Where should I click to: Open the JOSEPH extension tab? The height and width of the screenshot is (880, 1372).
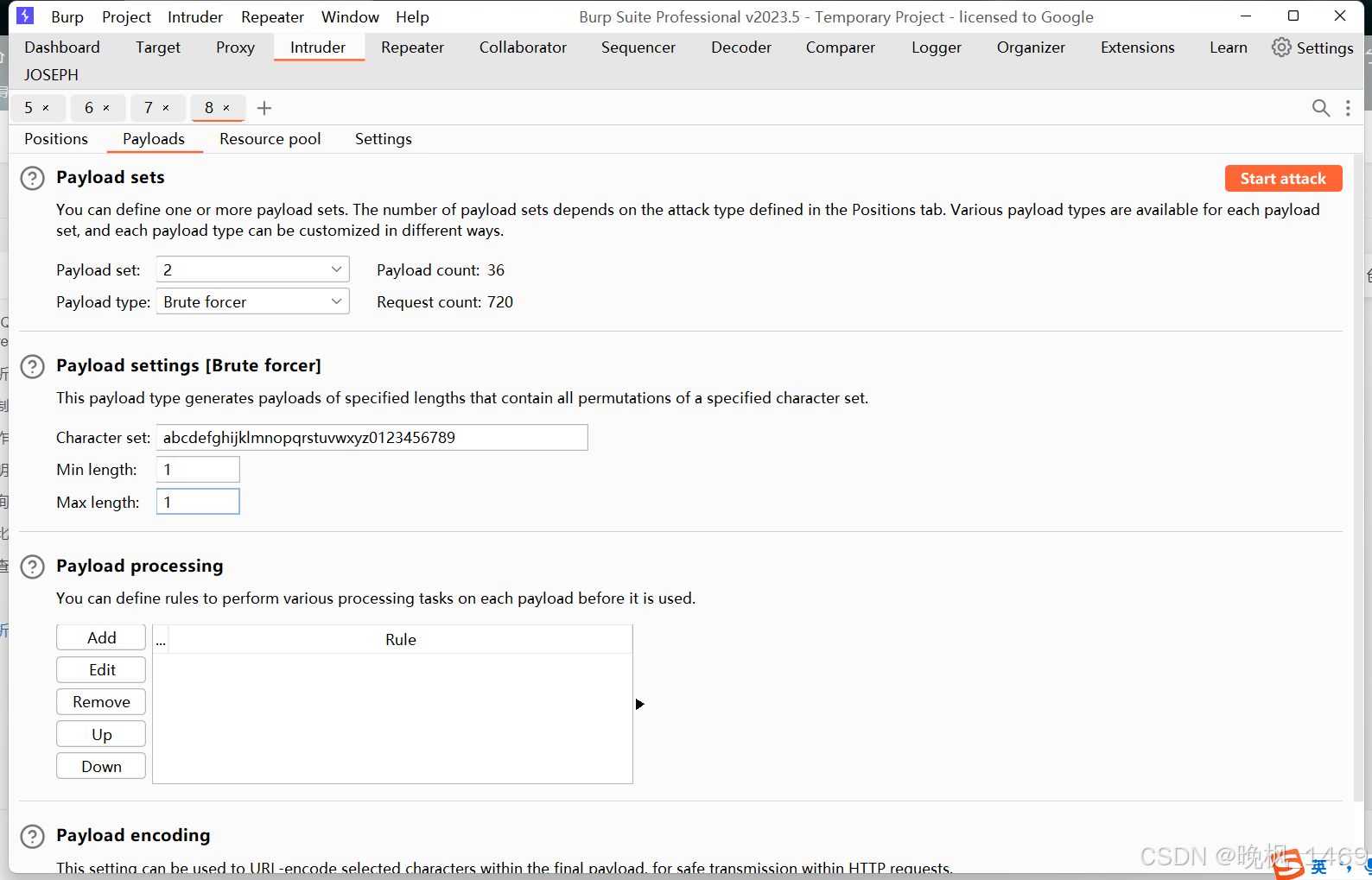pos(51,75)
